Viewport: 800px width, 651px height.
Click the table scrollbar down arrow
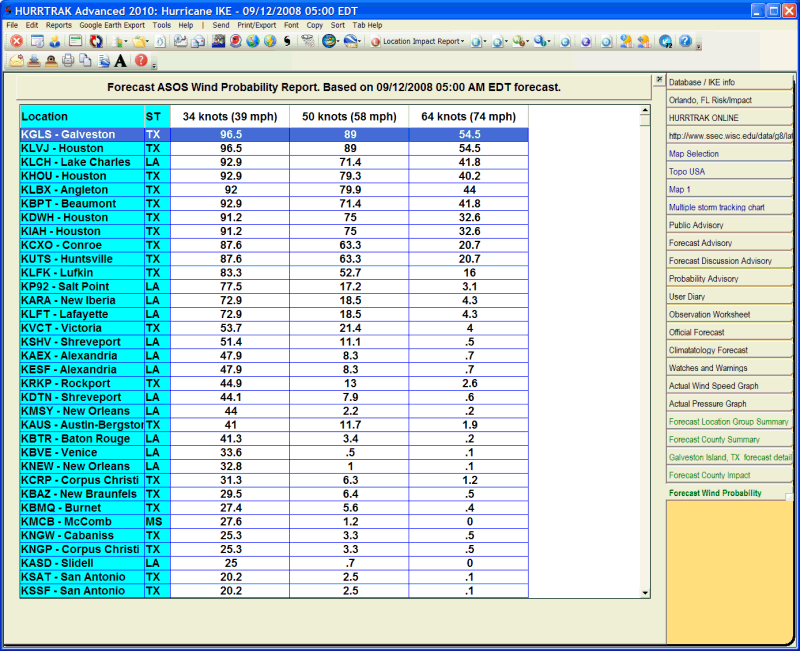(645, 592)
